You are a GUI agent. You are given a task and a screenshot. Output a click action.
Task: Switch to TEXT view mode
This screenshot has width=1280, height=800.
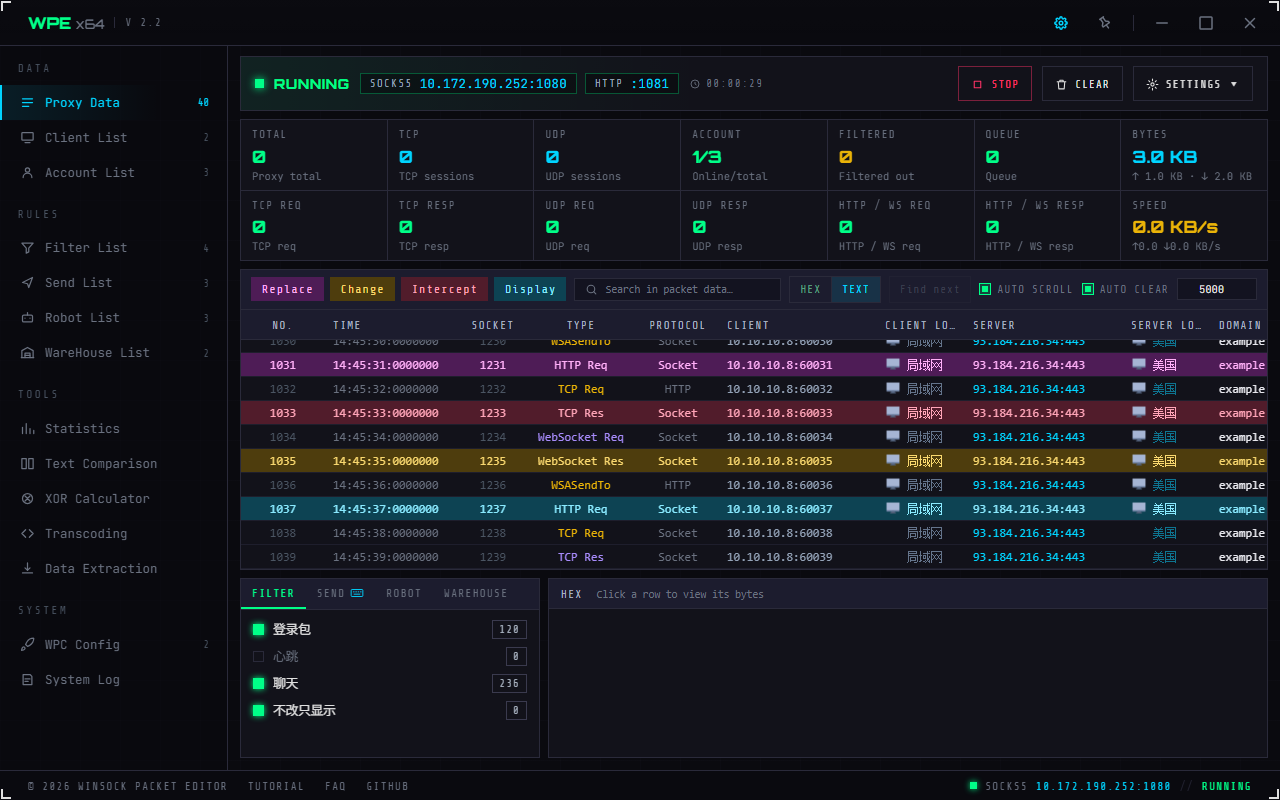tap(856, 289)
